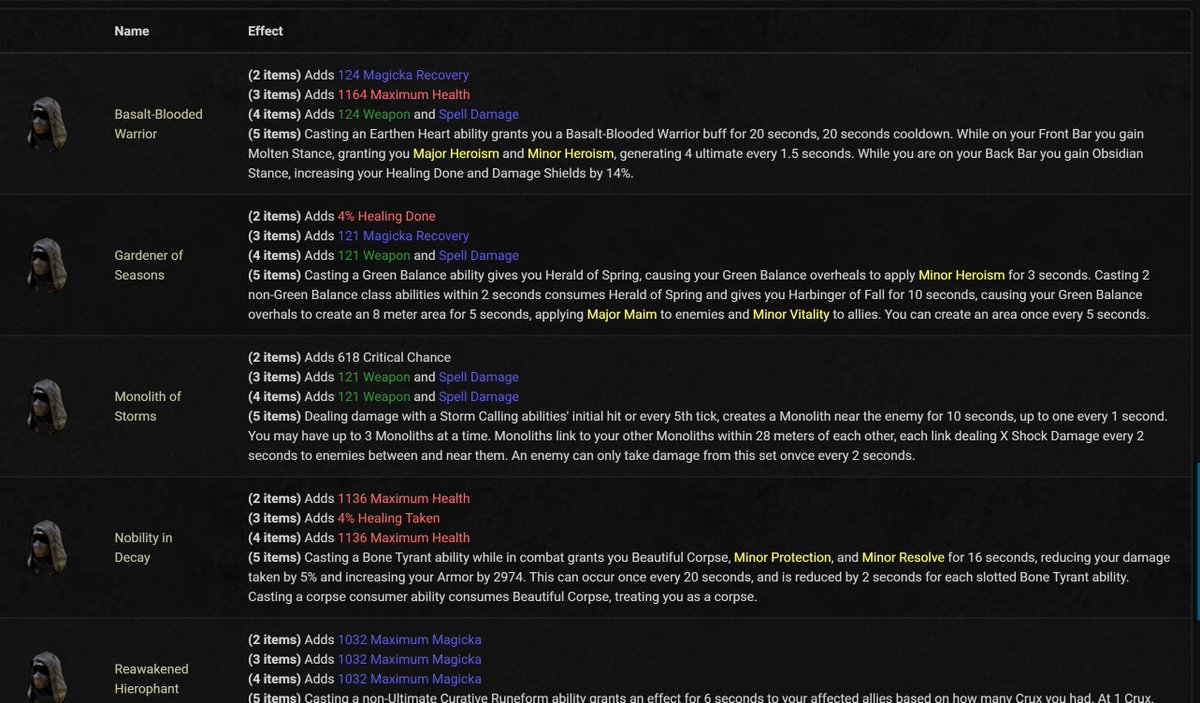This screenshot has width=1200, height=703.
Task: Click the Minor Resolve buff link
Action: pyautogui.click(x=903, y=557)
